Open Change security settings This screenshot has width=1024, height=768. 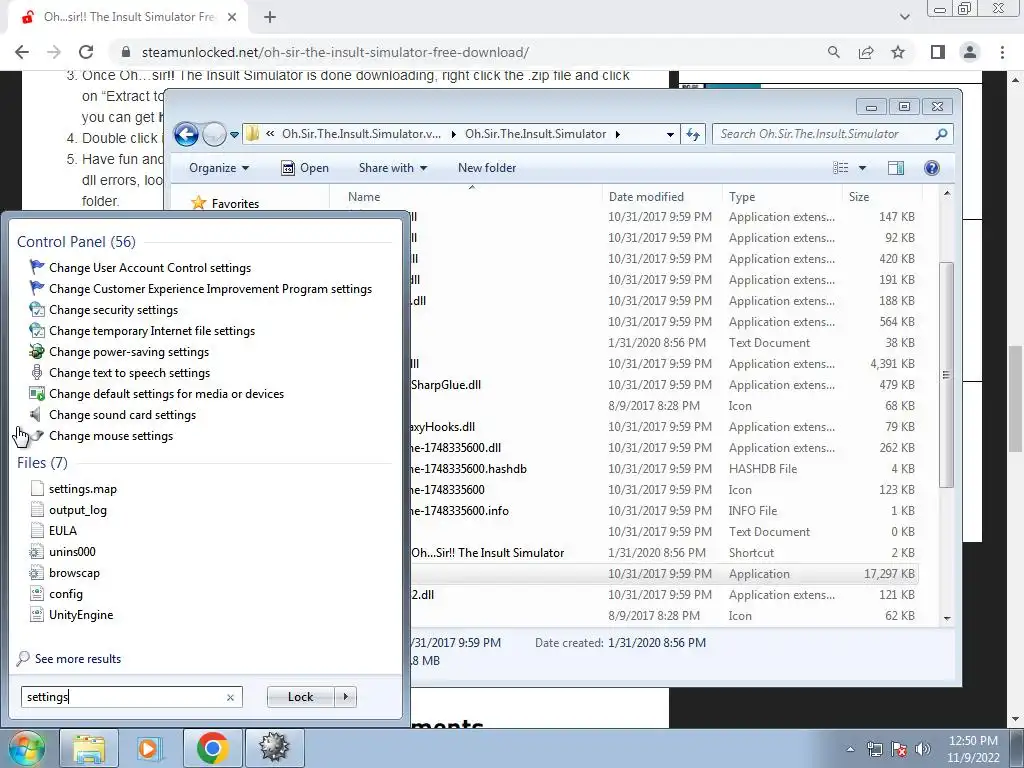pyautogui.click(x=113, y=310)
